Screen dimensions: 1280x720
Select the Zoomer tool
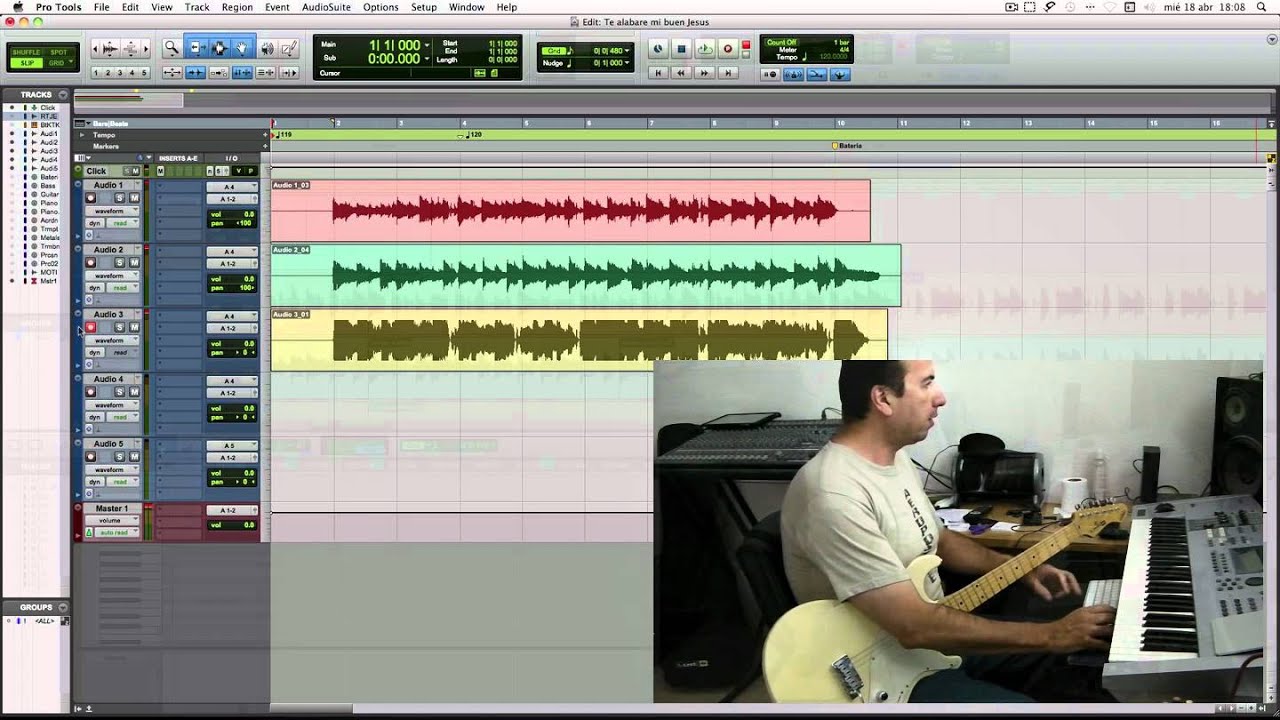pyautogui.click(x=171, y=47)
